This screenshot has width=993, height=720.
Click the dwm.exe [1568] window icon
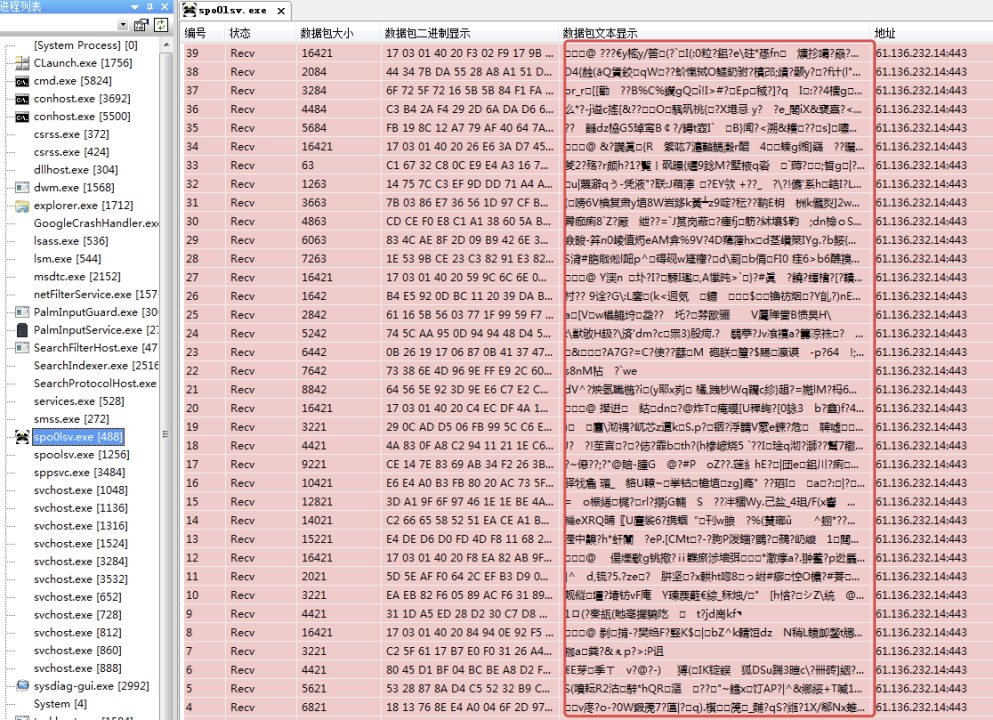[22, 188]
